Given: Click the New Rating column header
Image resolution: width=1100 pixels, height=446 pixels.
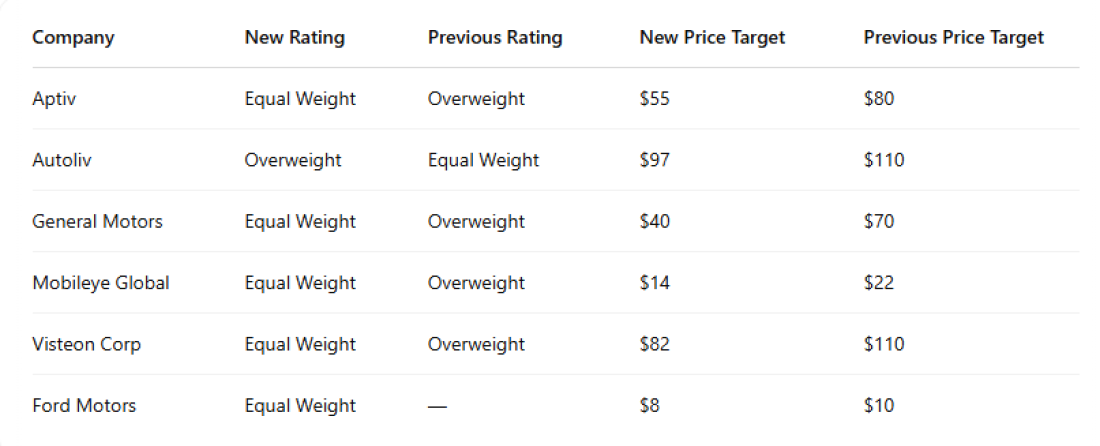Looking at the screenshot, I should [294, 38].
